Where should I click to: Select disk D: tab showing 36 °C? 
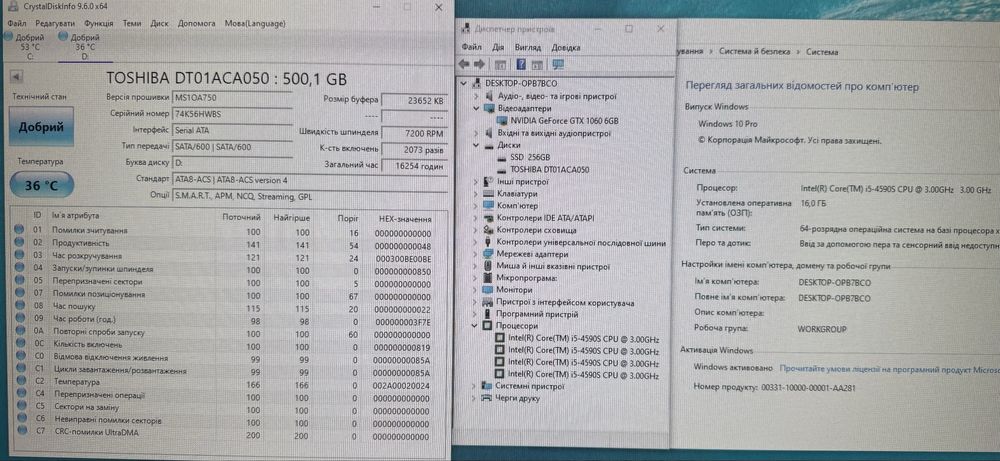pos(84,47)
